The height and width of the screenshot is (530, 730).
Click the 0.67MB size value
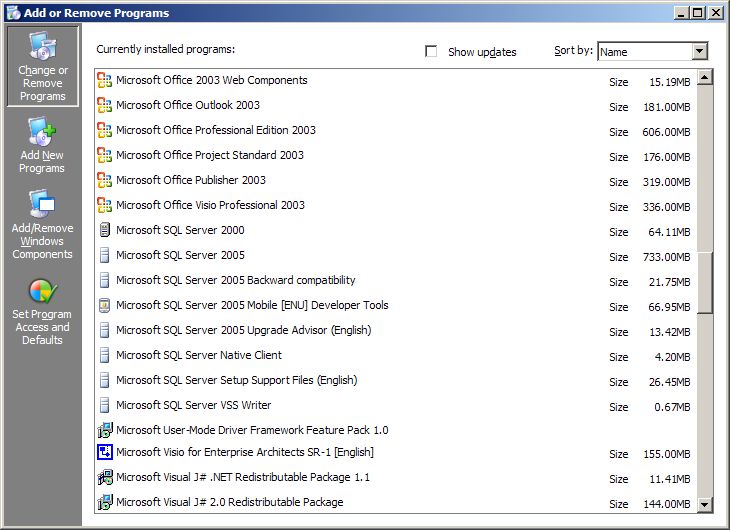click(x=672, y=407)
